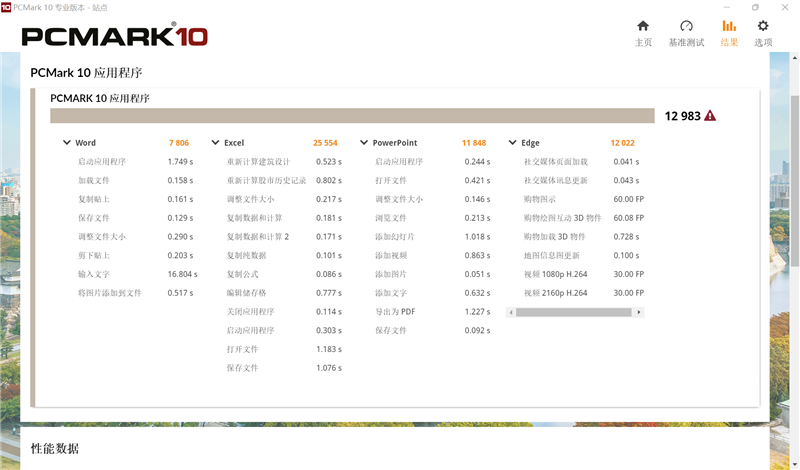The image size is (800, 470).
Task: Click the 性能数据 section heading
Action: click(55, 449)
